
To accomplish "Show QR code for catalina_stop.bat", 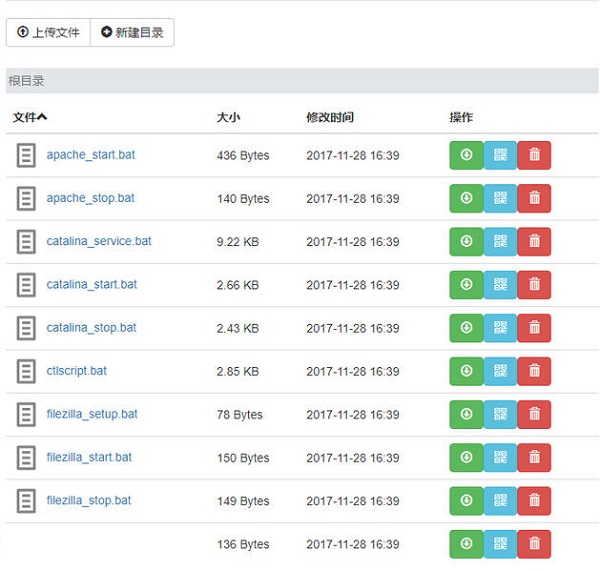I will pyautogui.click(x=500, y=328).
